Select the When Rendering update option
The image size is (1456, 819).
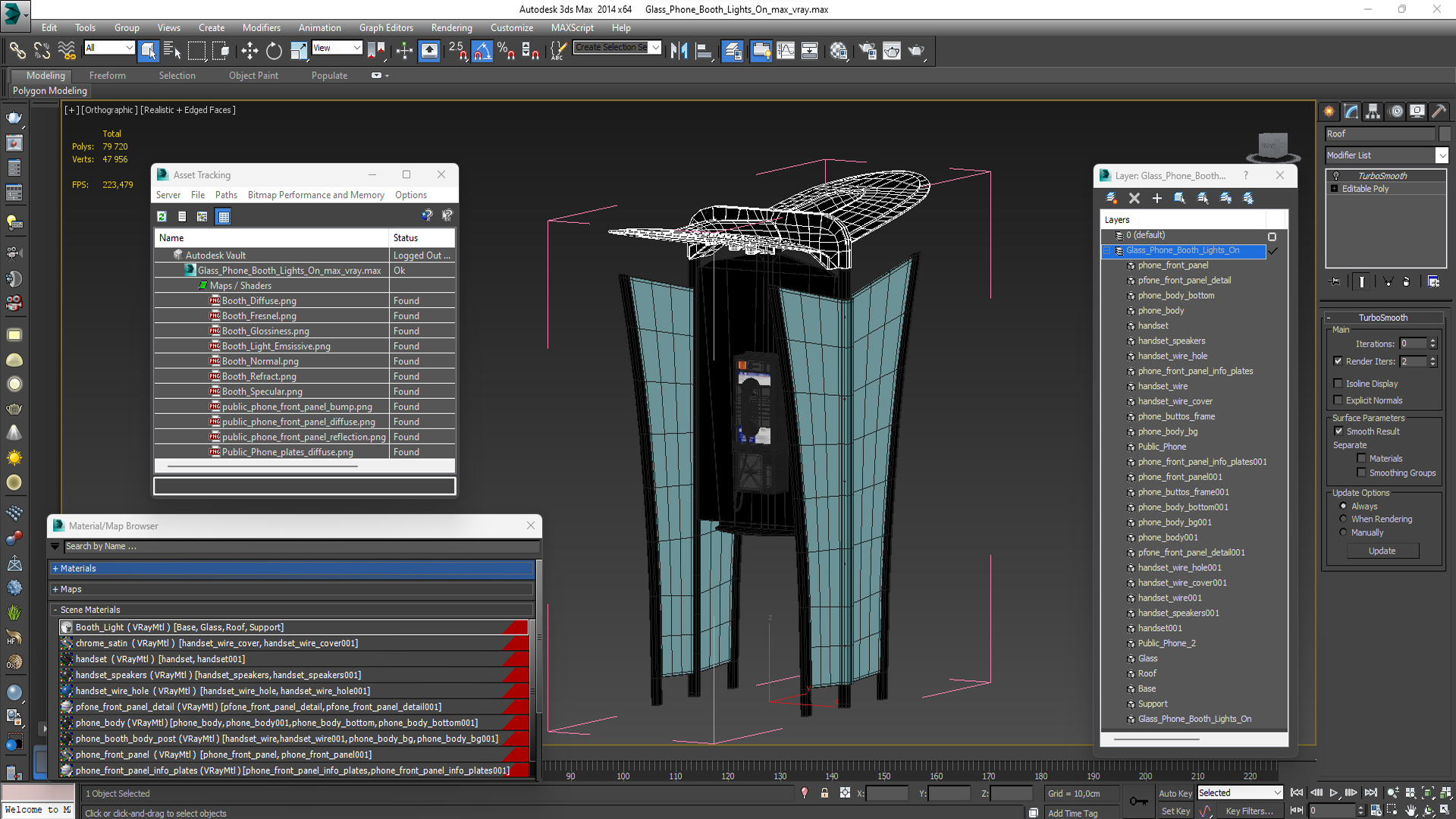tap(1343, 519)
